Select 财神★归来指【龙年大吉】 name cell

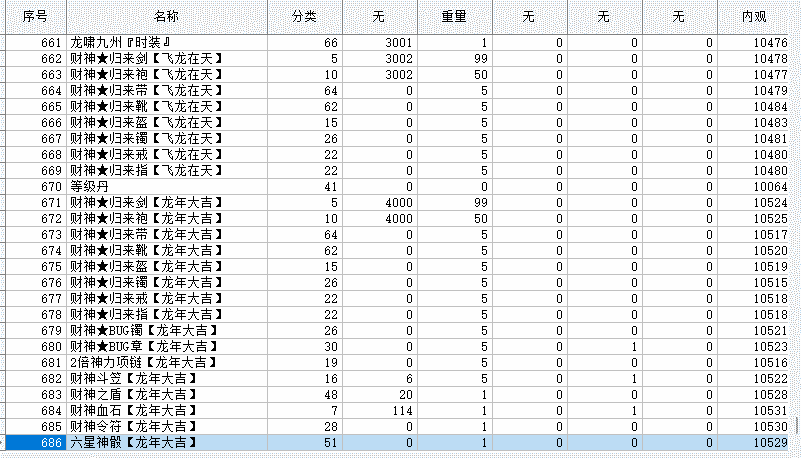167,315
